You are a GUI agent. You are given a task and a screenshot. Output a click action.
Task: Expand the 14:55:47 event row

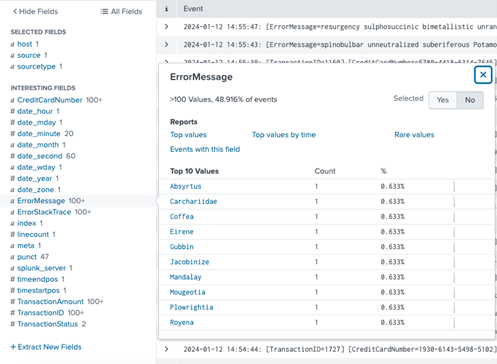(166, 27)
